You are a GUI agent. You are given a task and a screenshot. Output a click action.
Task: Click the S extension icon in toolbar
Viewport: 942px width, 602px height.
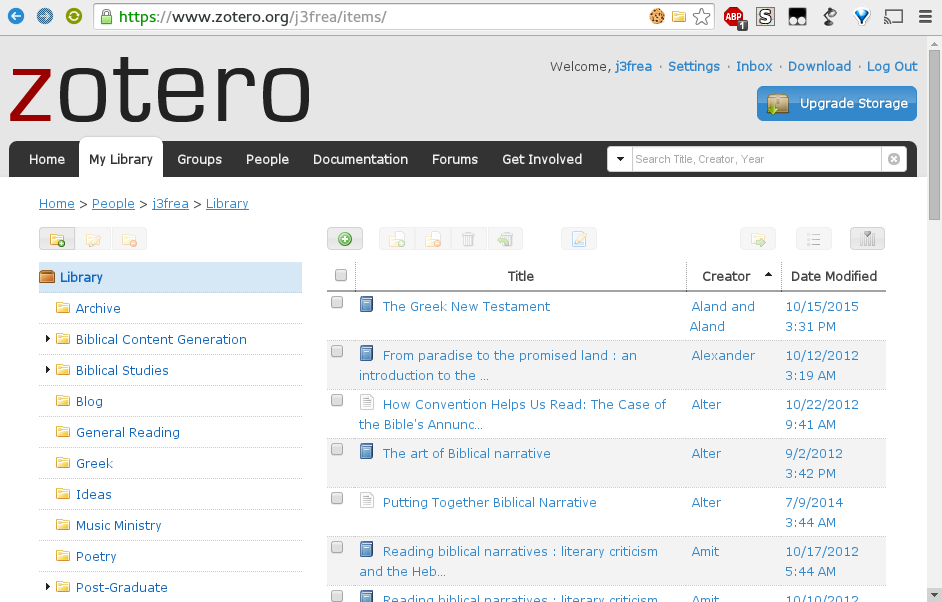click(x=765, y=16)
